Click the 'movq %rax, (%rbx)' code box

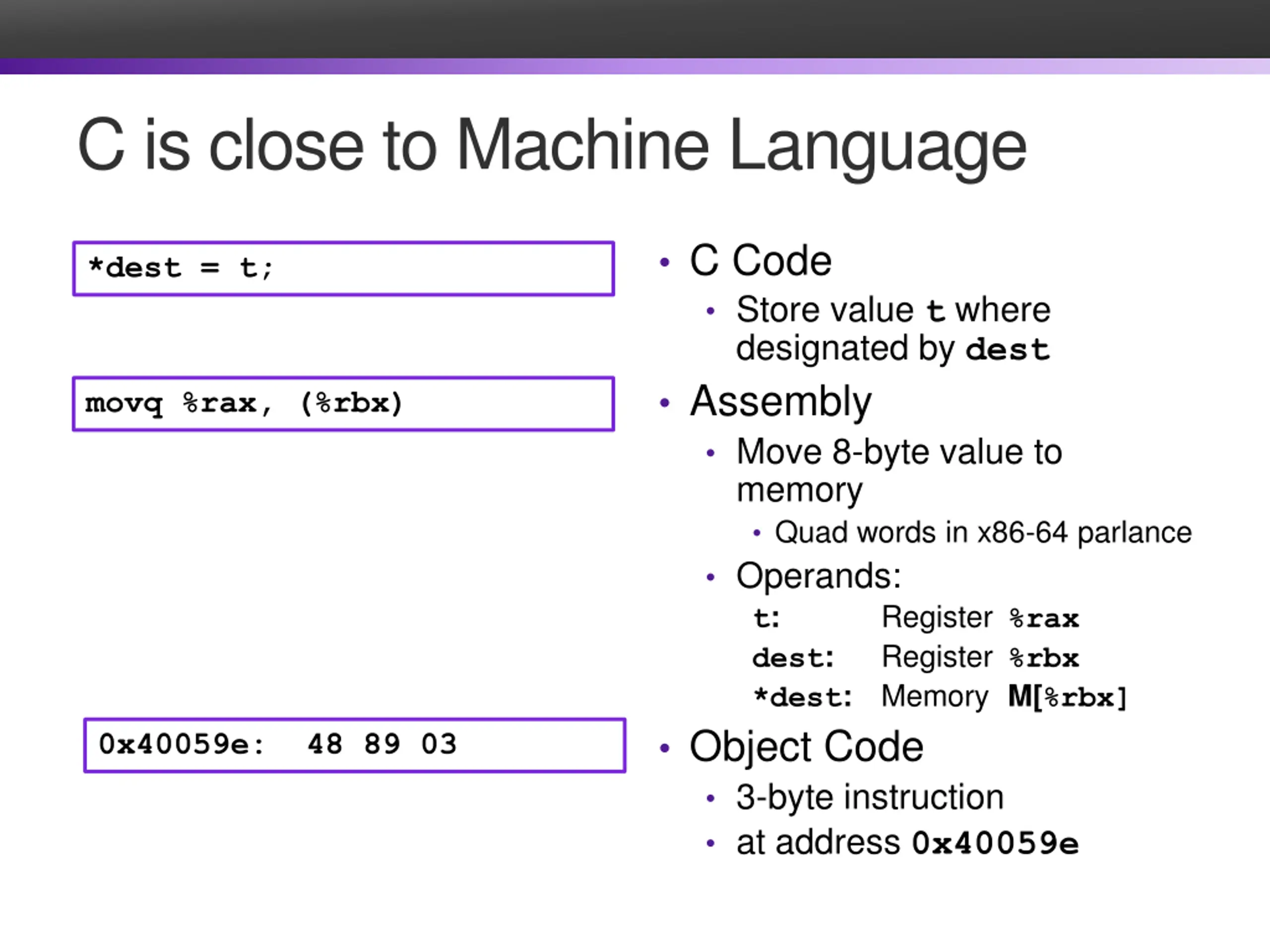click(343, 404)
